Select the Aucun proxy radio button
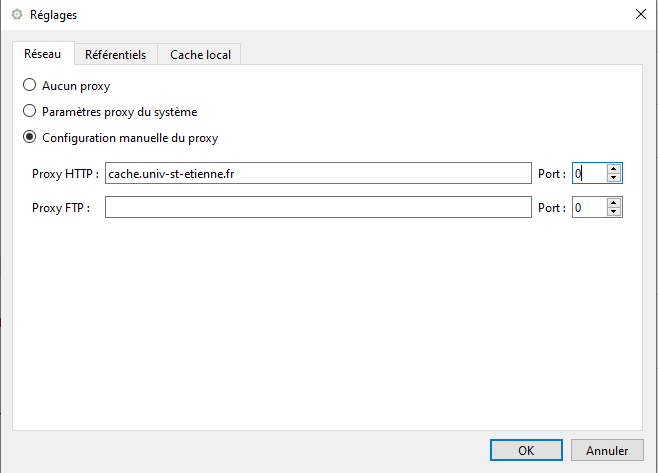This screenshot has height=473, width=658. pyautogui.click(x=30, y=86)
